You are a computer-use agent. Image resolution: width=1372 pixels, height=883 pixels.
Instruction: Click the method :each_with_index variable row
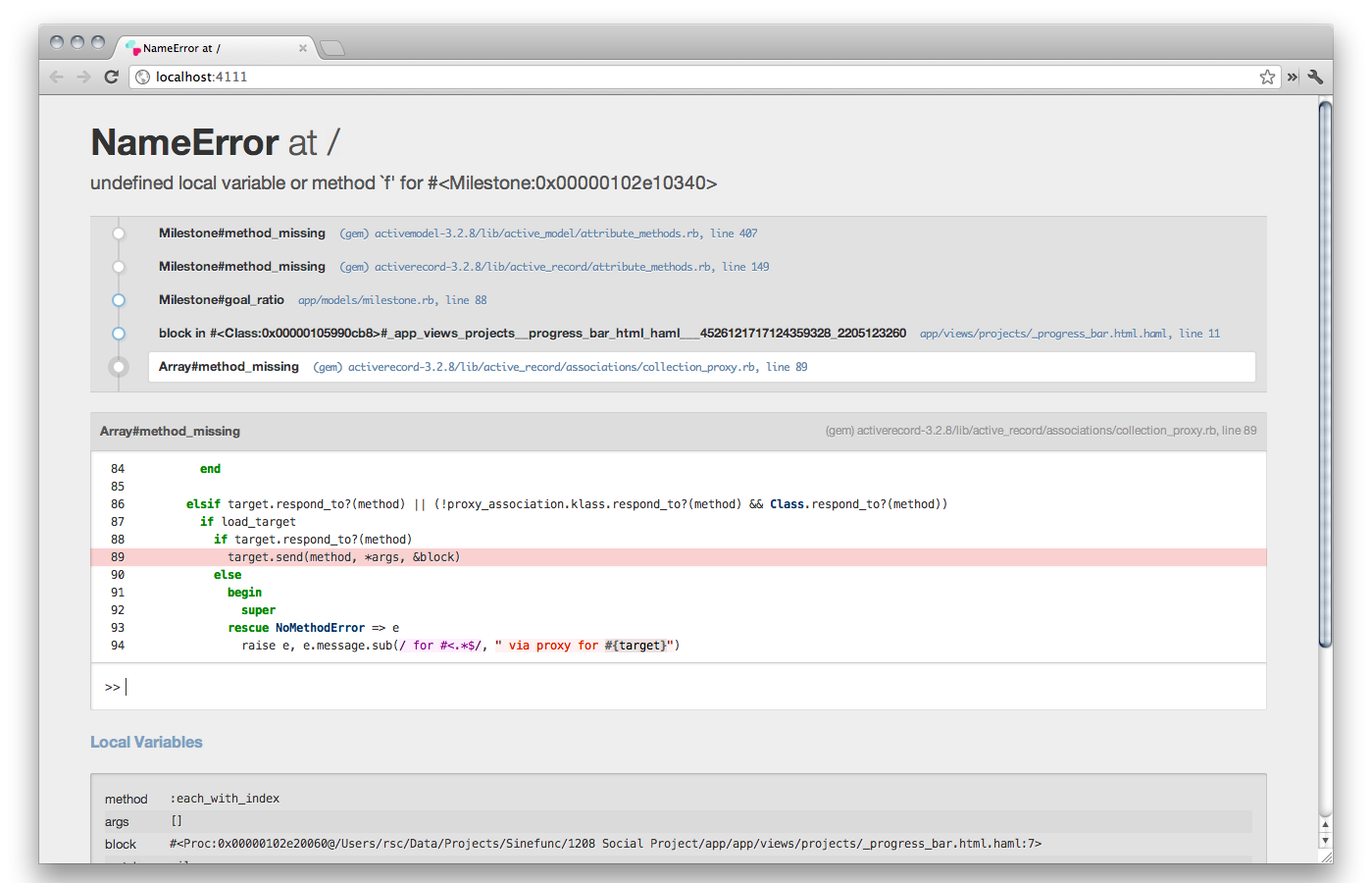click(679, 799)
